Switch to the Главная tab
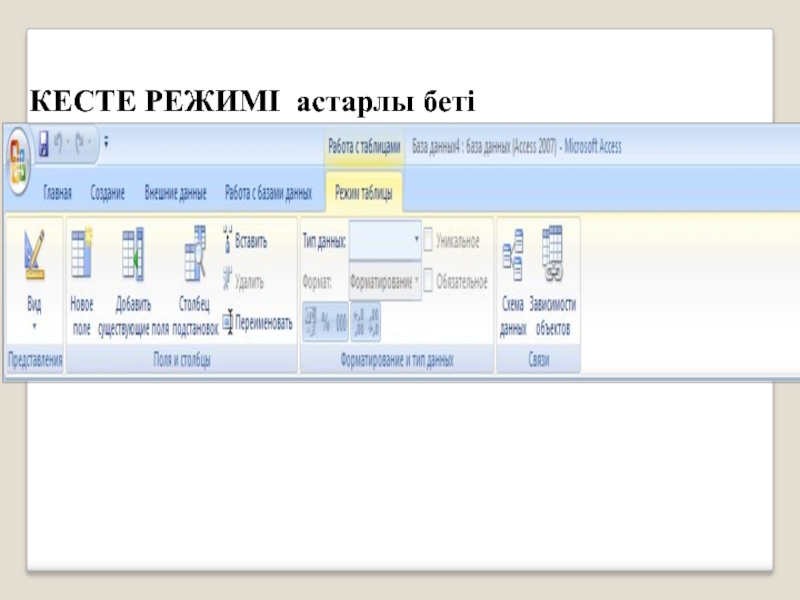Viewport: 800px width, 600px height. pos(56,192)
